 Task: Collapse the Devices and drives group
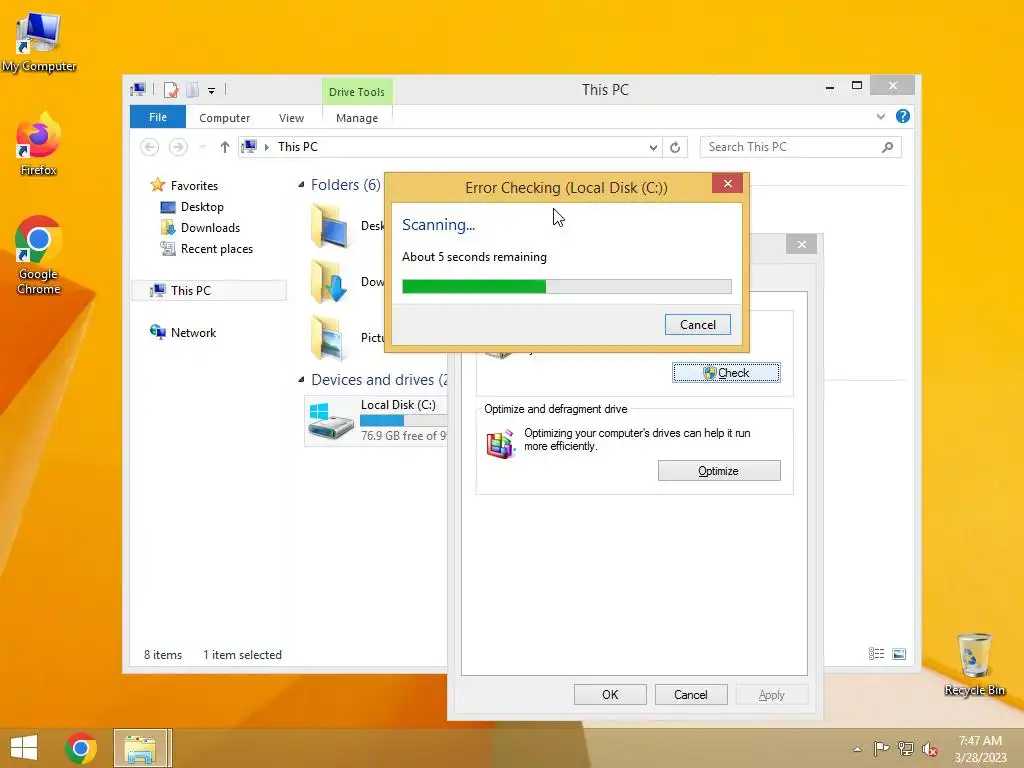tap(301, 379)
